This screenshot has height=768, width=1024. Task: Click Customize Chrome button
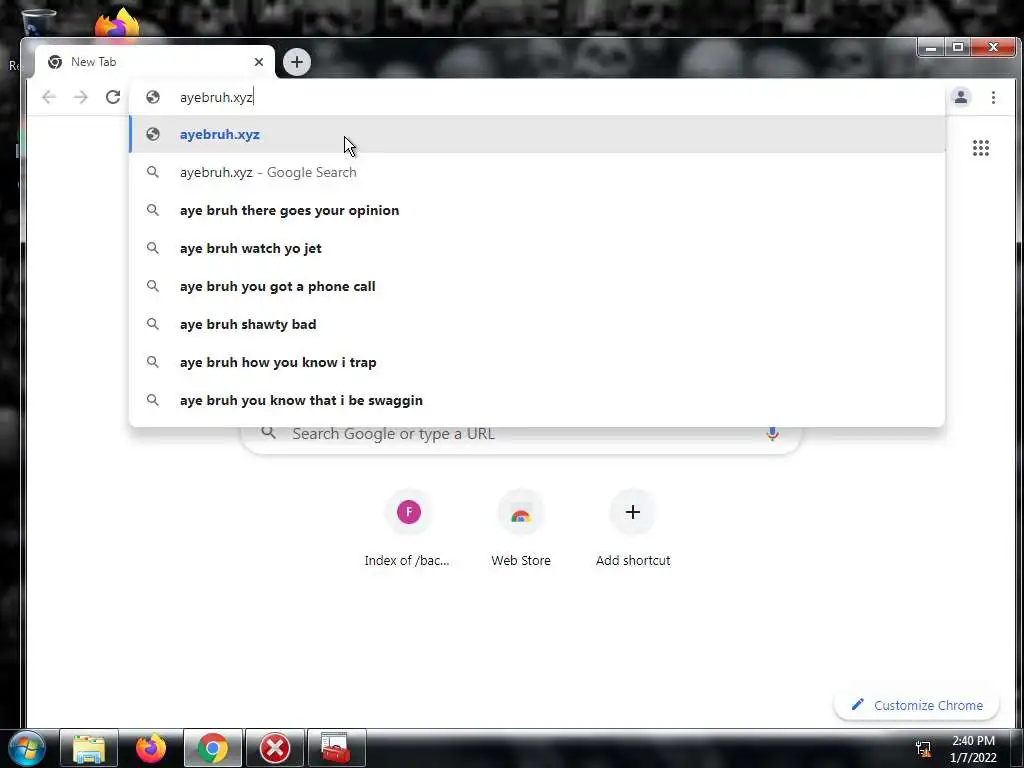(x=917, y=705)
